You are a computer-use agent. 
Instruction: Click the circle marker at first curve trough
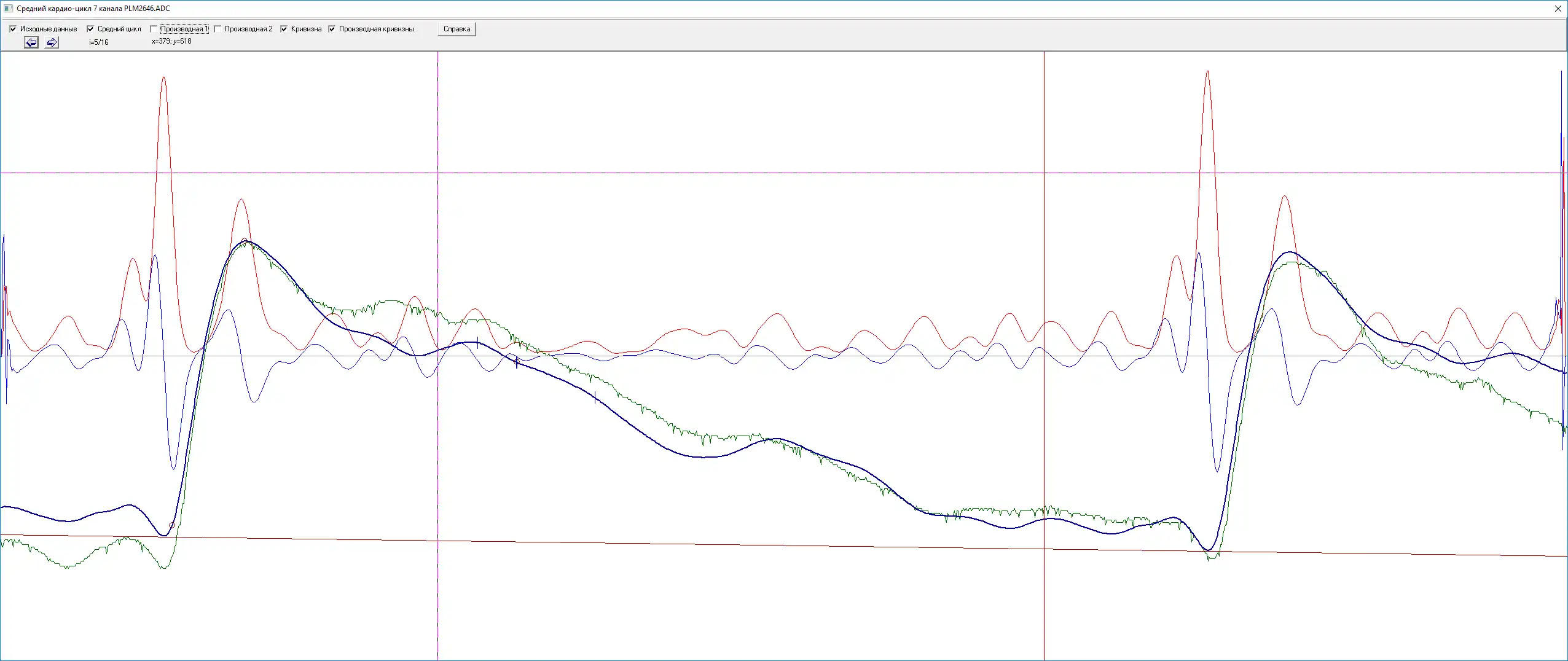pyautogui.click(x=171, y=525)
